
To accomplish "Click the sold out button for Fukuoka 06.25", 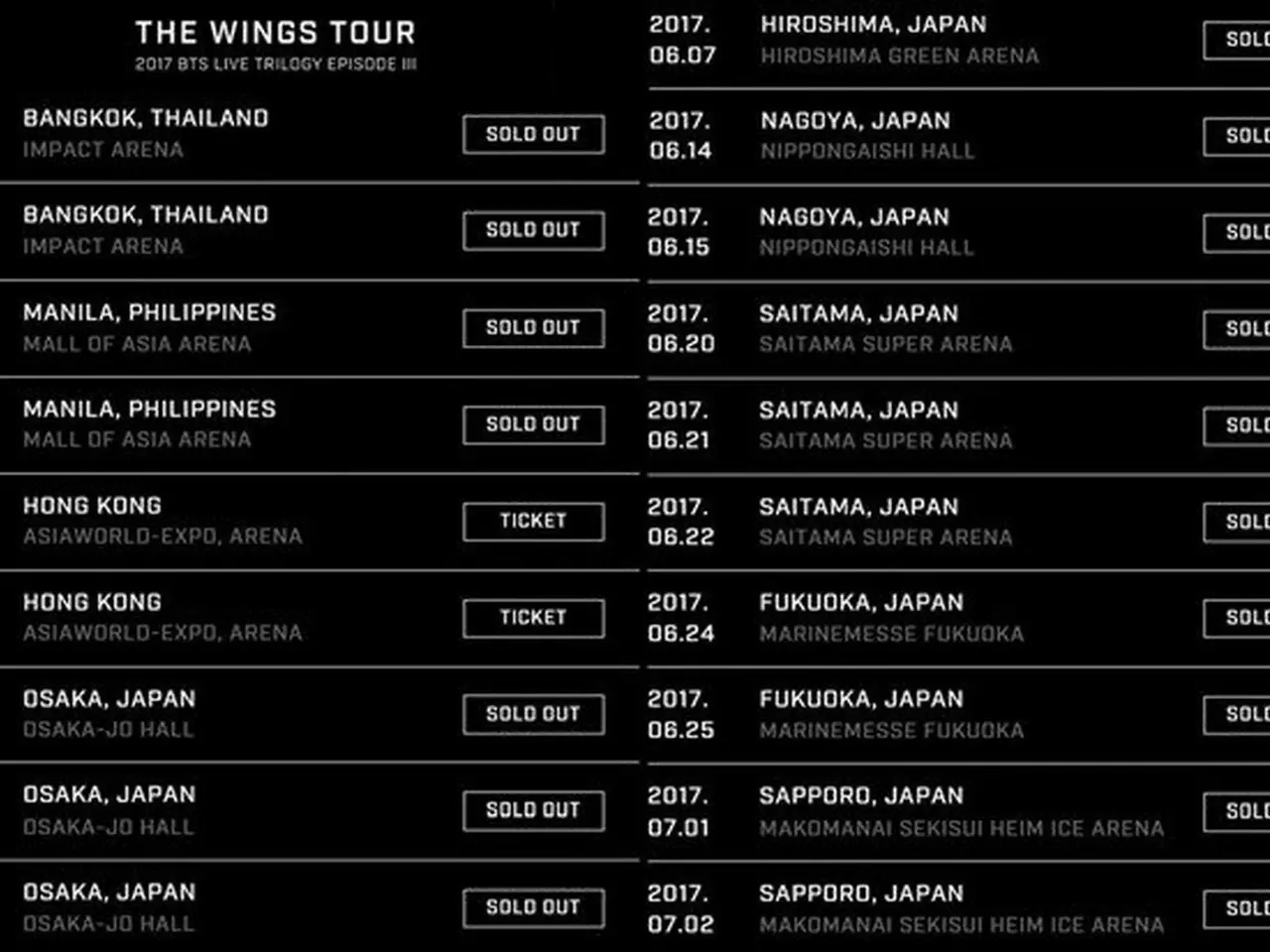I will coord(1237,715).
